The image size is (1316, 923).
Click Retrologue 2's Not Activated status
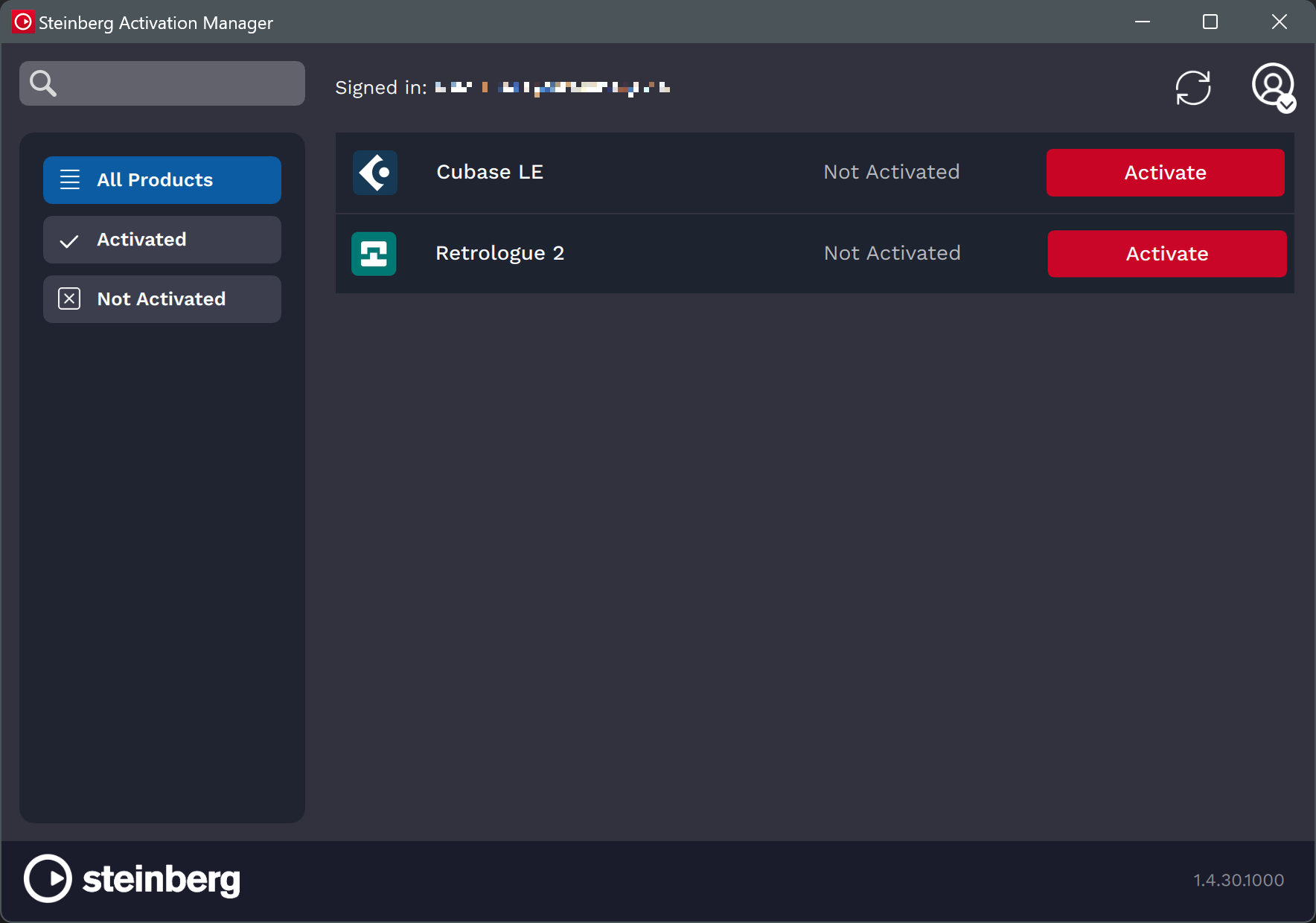(892, 253)
